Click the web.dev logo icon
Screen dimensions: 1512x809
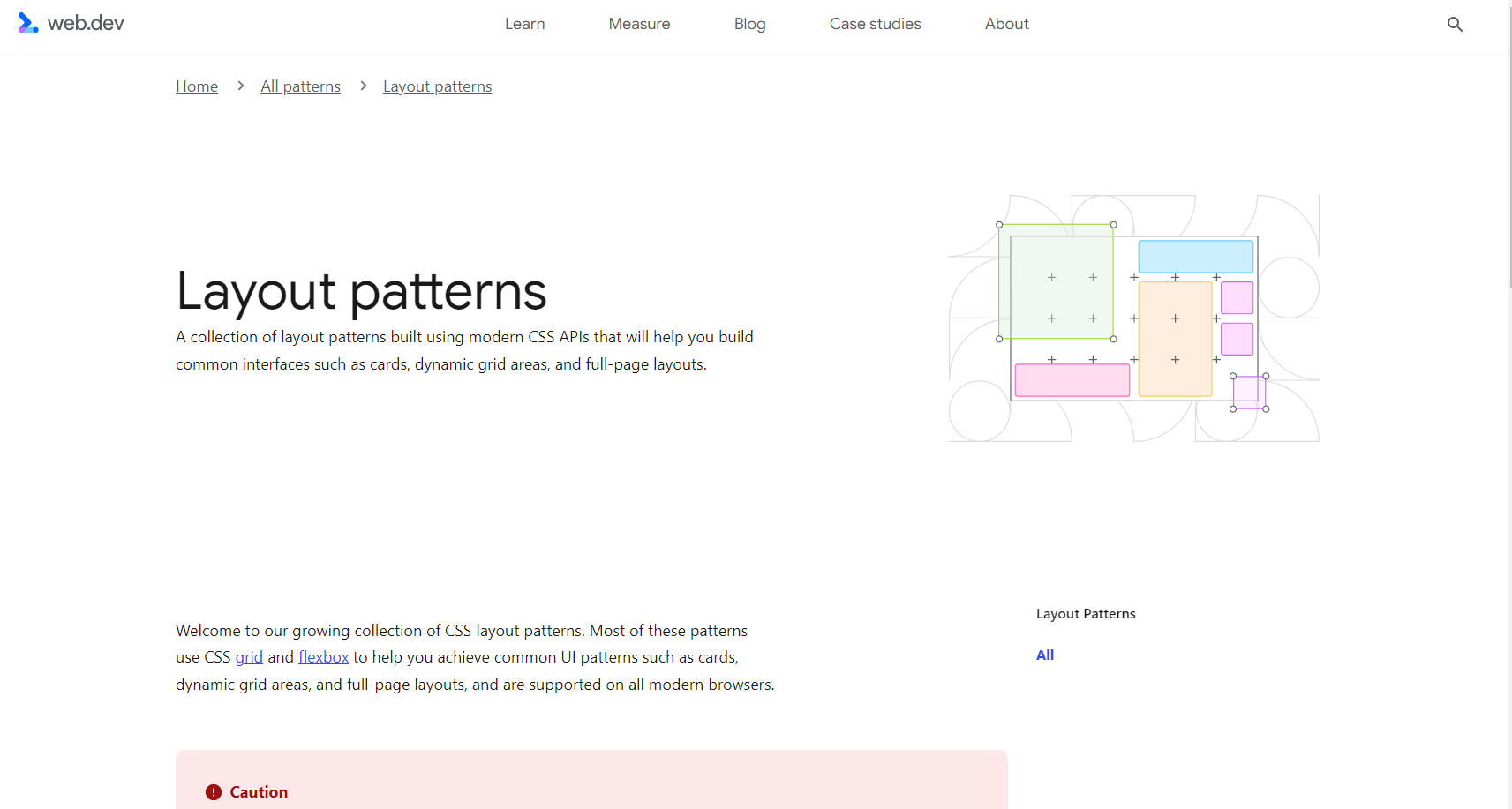[x=27, y=22]
